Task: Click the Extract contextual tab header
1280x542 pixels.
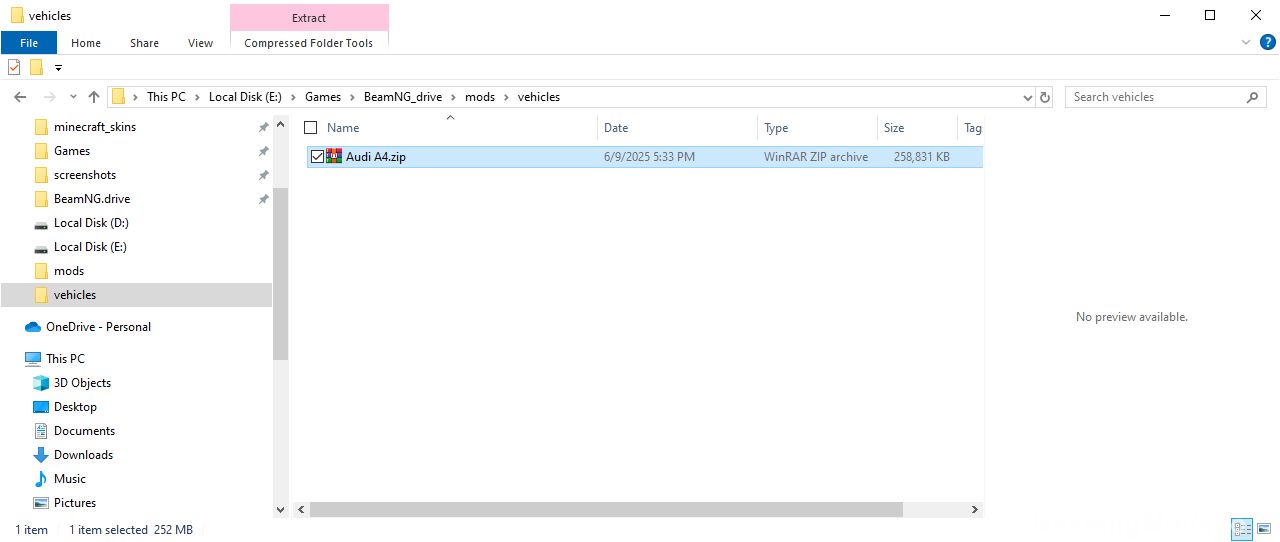Action: coord(309,17)
